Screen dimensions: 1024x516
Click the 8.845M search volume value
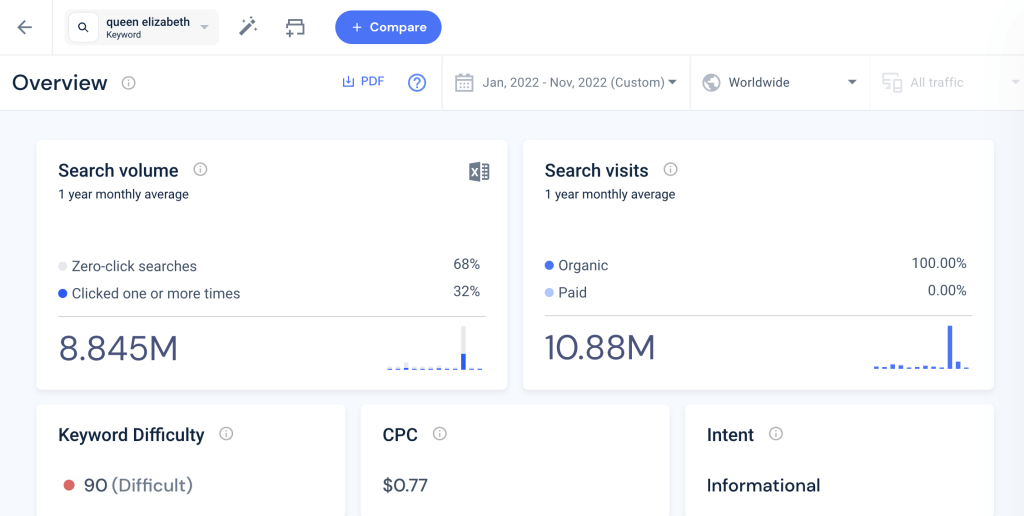(x=118, y=349)
